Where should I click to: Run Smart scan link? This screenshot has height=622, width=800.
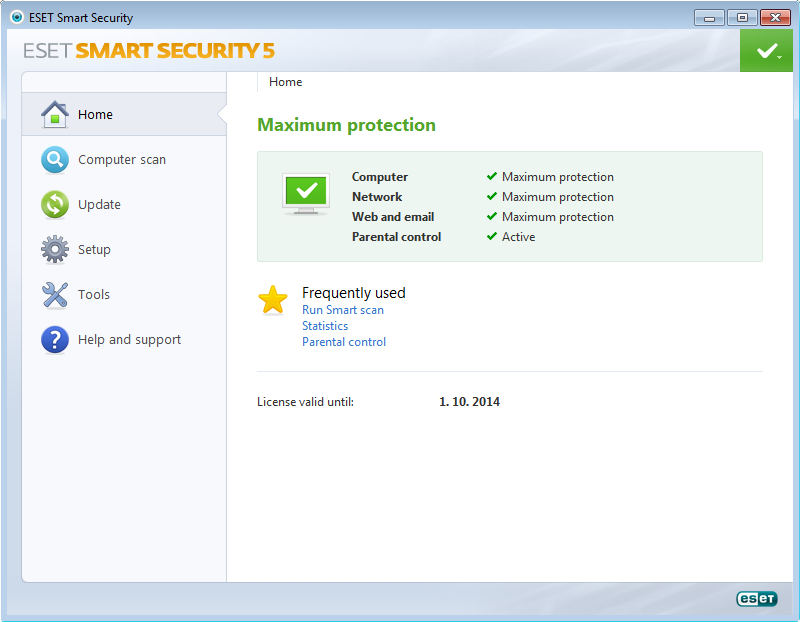point(343,310)
